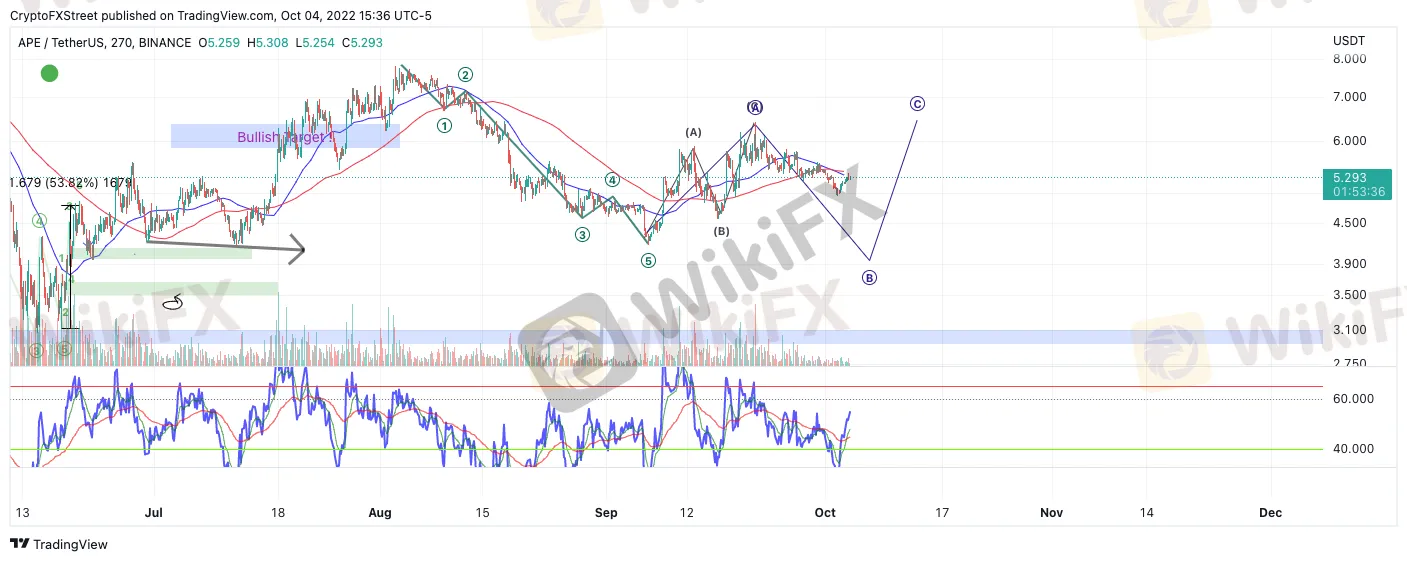Click the green market status circle
1407x561 pixels.
(49, 73)
